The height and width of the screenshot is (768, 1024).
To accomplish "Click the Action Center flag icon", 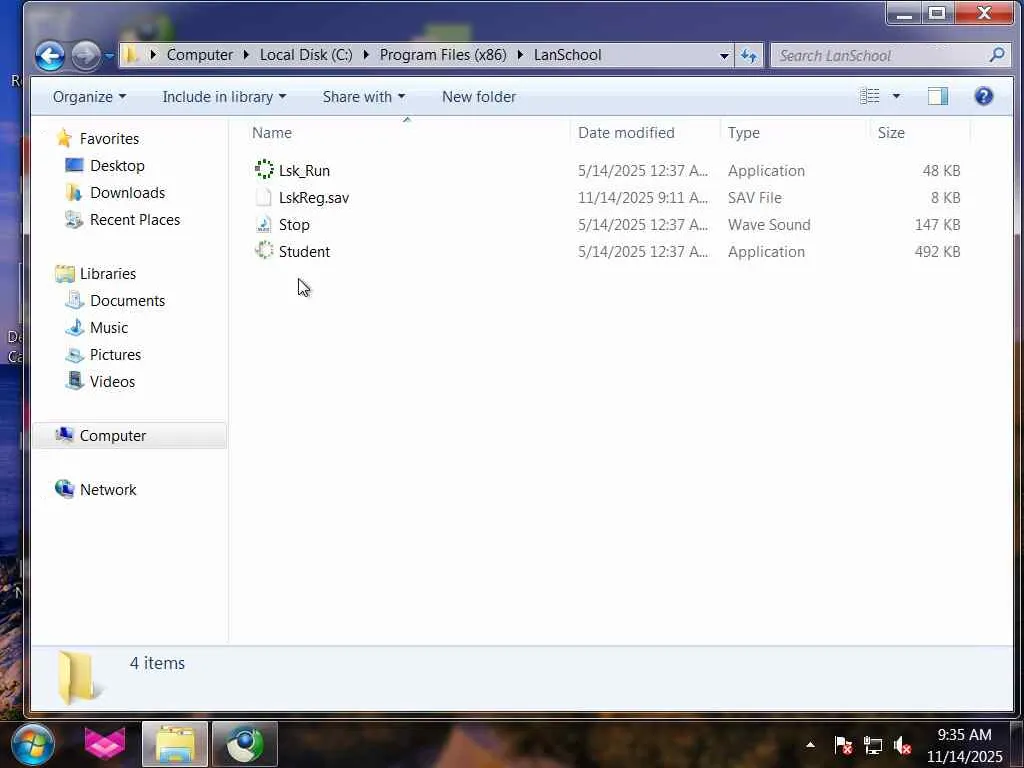I will click(843, 745).
